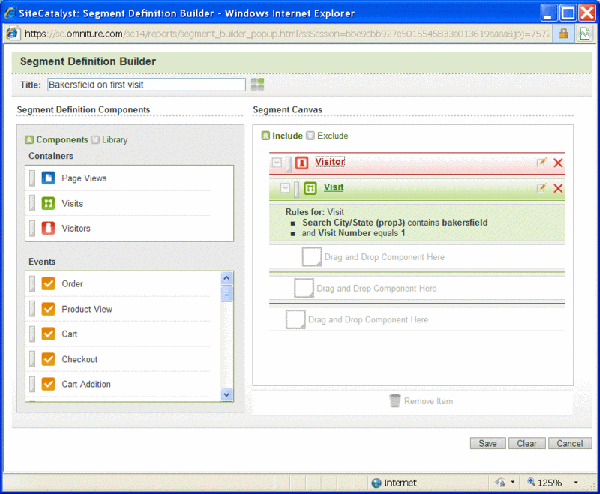Delete the Visitor container with red X
This screenshot has height=494, width=600.
coord(558,163)
